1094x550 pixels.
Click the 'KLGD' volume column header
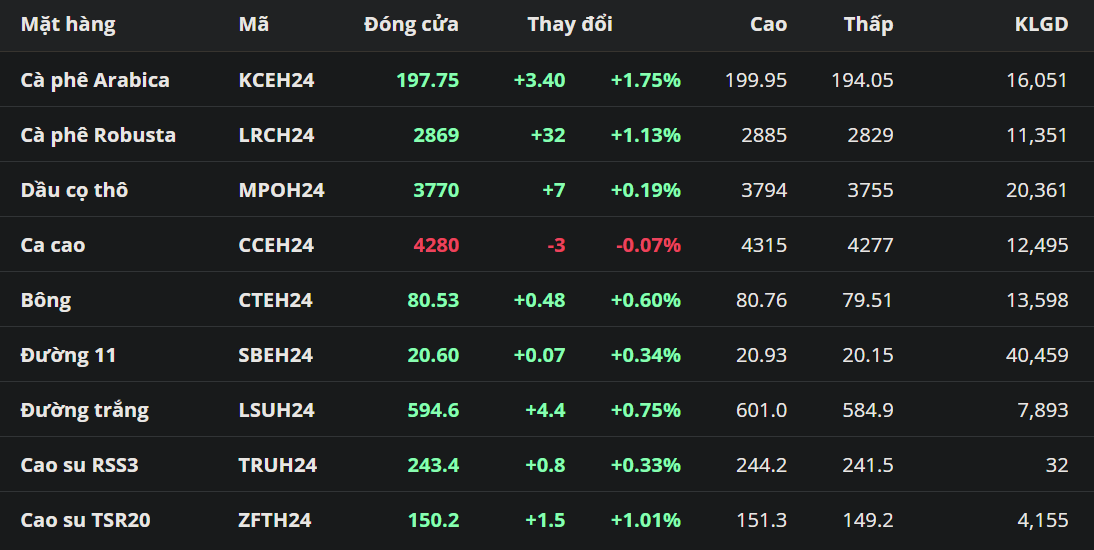(x=1041, y=25)
